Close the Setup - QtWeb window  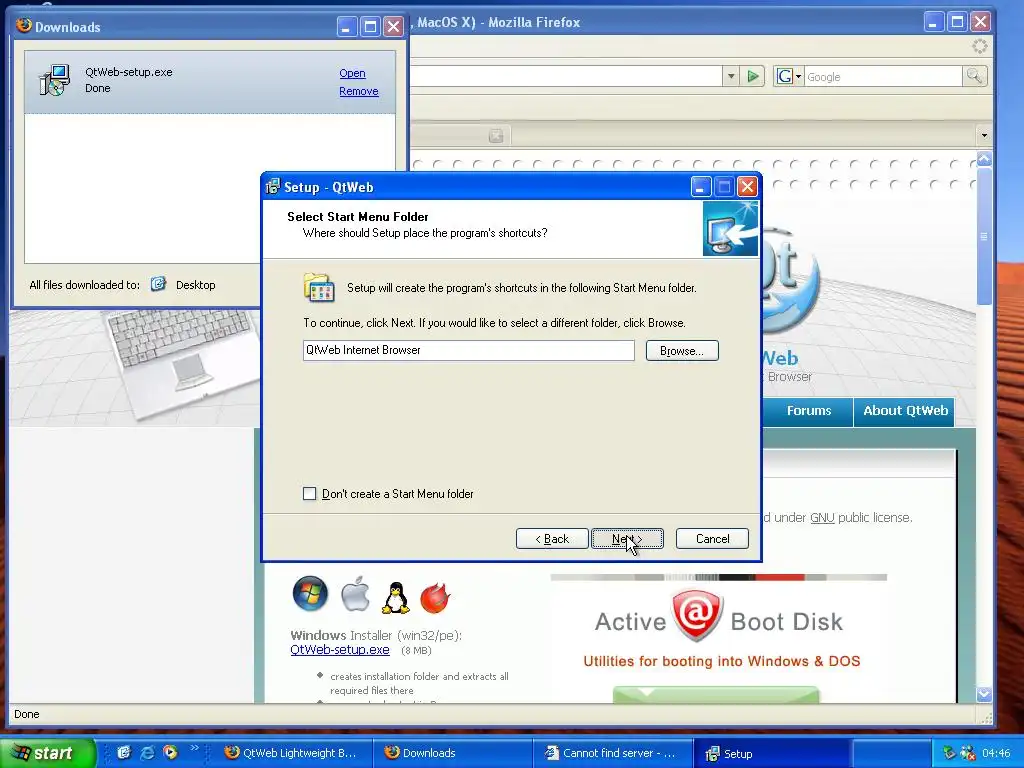coord(747,187)
